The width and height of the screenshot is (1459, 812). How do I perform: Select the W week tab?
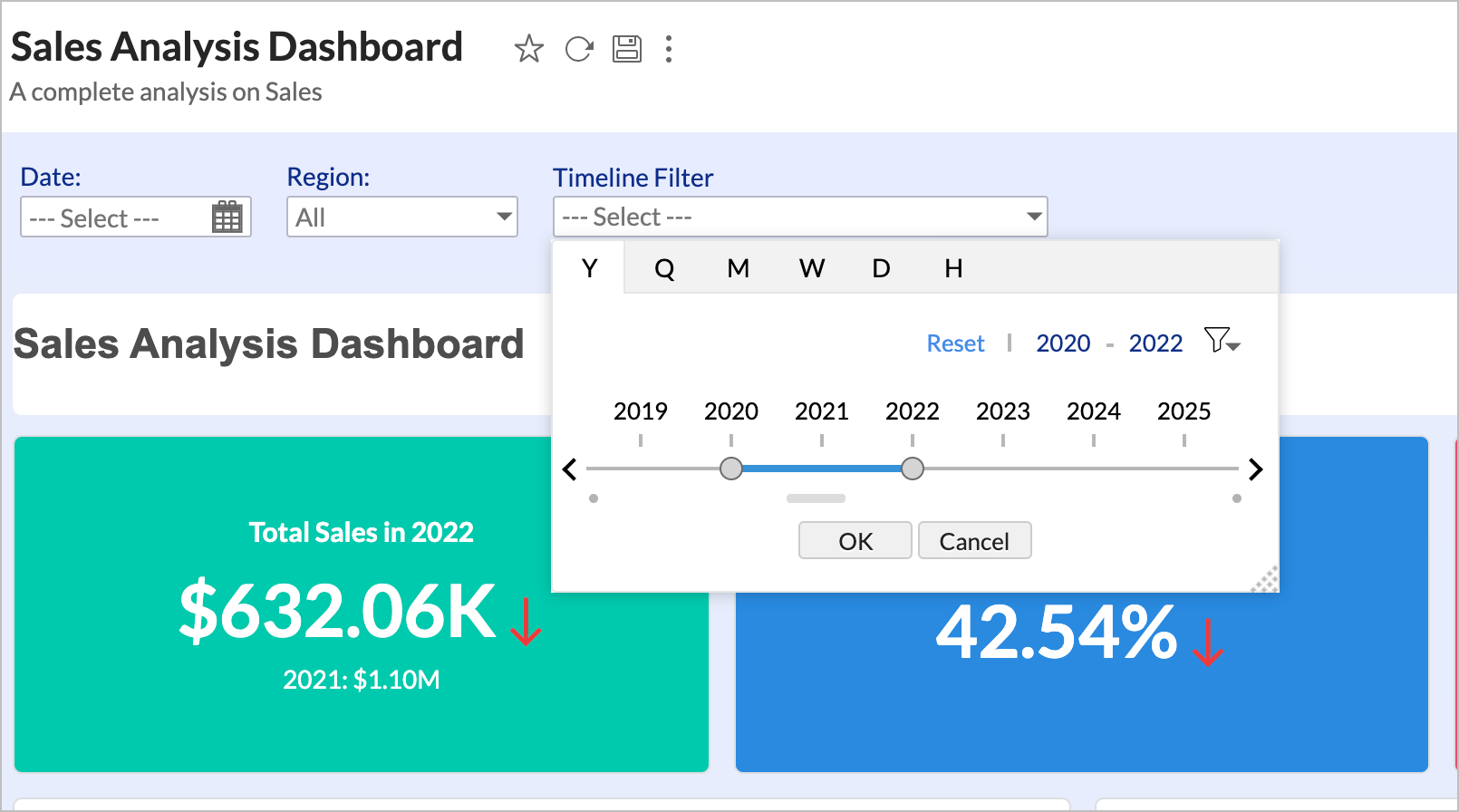click(811, 269)
